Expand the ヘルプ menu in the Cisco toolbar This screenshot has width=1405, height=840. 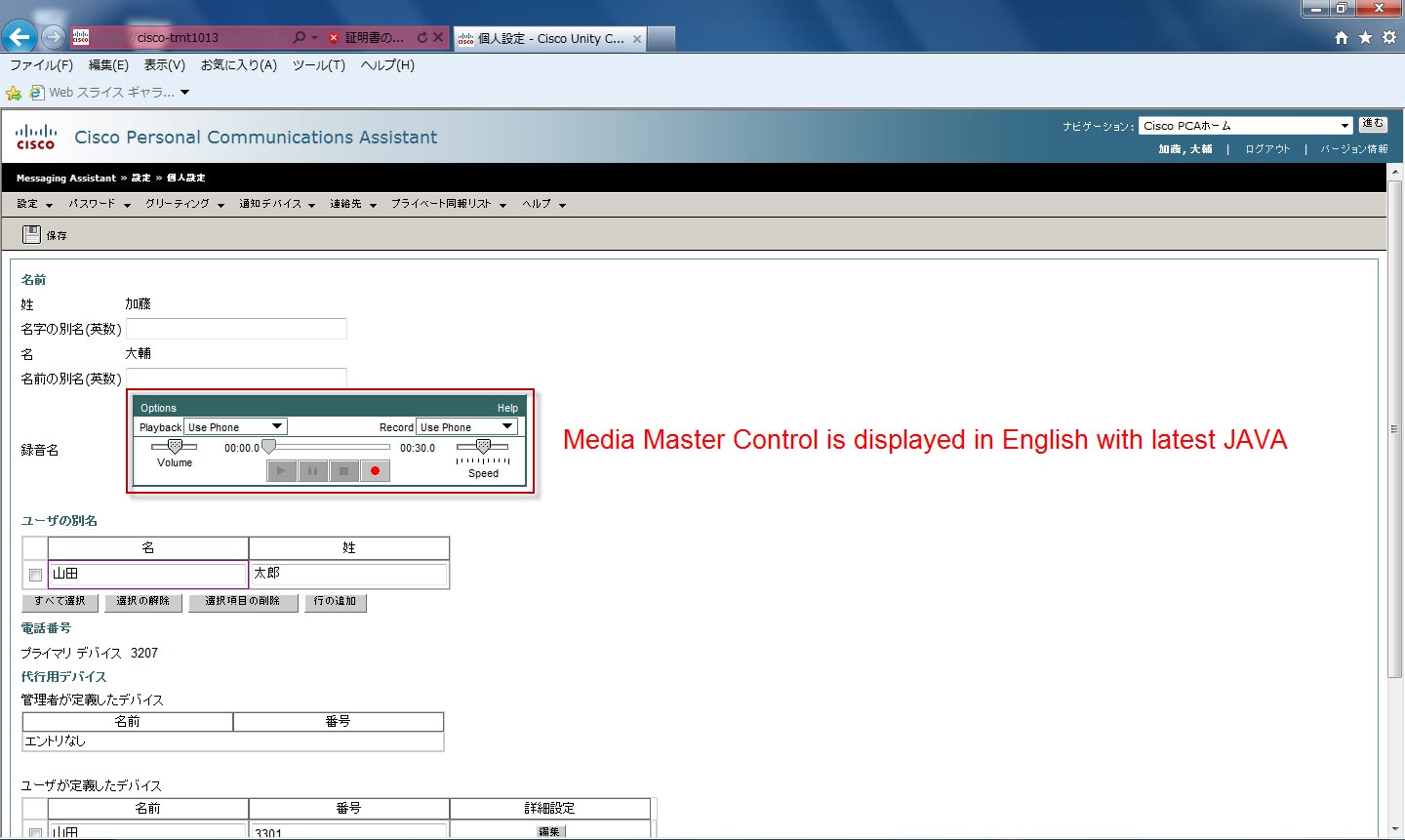(544, 204)
